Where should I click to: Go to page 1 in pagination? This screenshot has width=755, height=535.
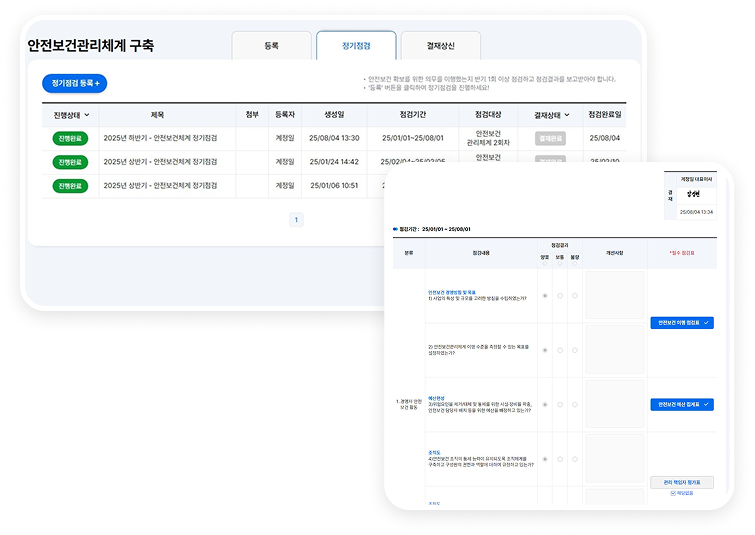(x=296, y=219)
